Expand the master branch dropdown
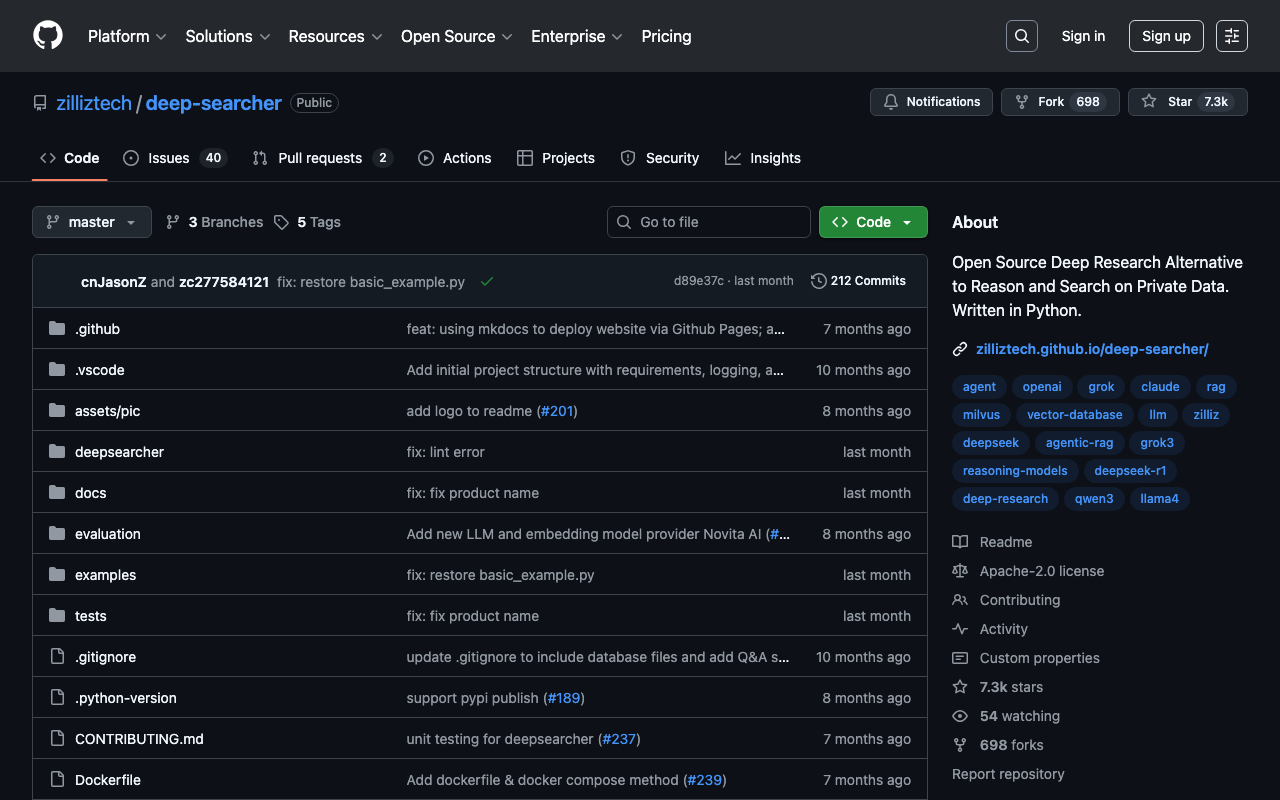The height and width of the screenshot is (800, 1280). click(x=92, y=222)
